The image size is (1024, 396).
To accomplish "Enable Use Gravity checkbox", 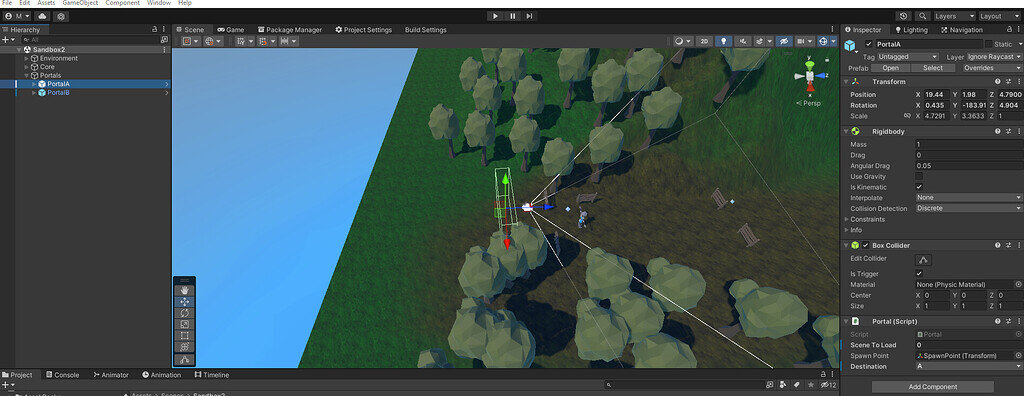I will (x=920, y=176).
